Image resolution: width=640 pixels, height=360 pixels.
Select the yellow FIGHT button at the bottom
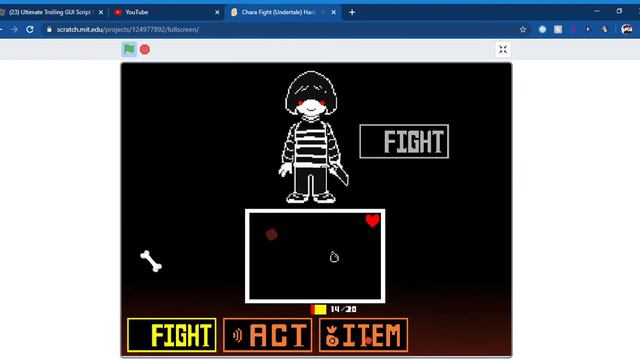click(172, 335)
